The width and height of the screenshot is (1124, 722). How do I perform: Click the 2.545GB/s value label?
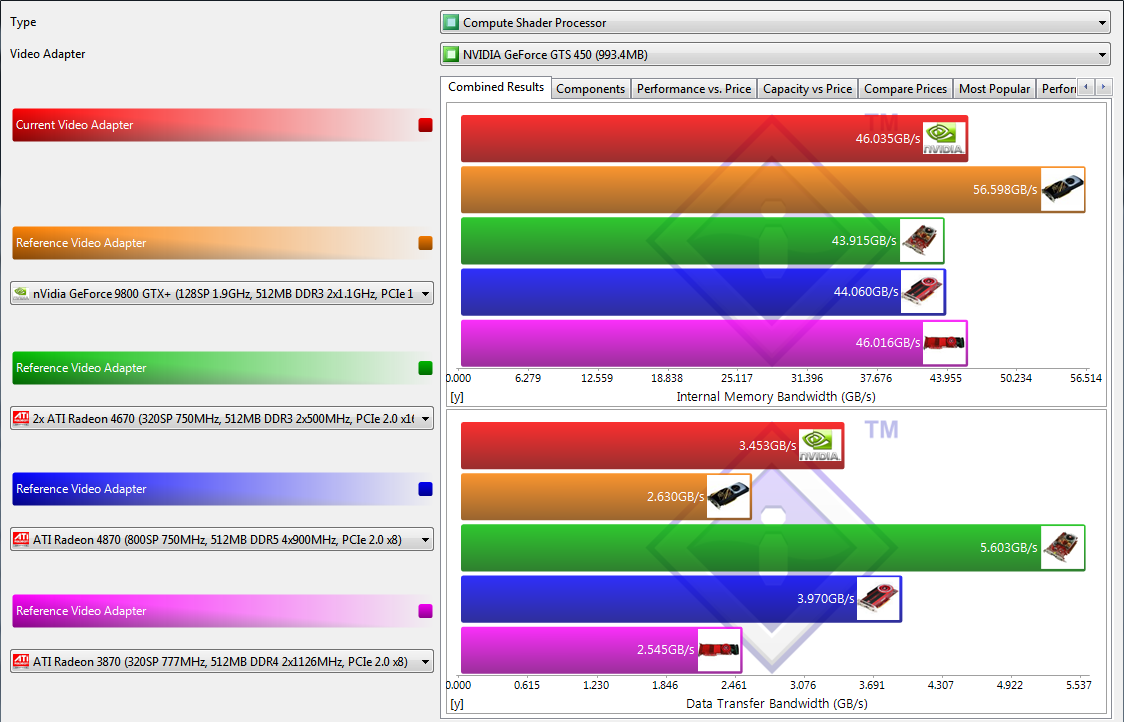[x=666, y=649]
